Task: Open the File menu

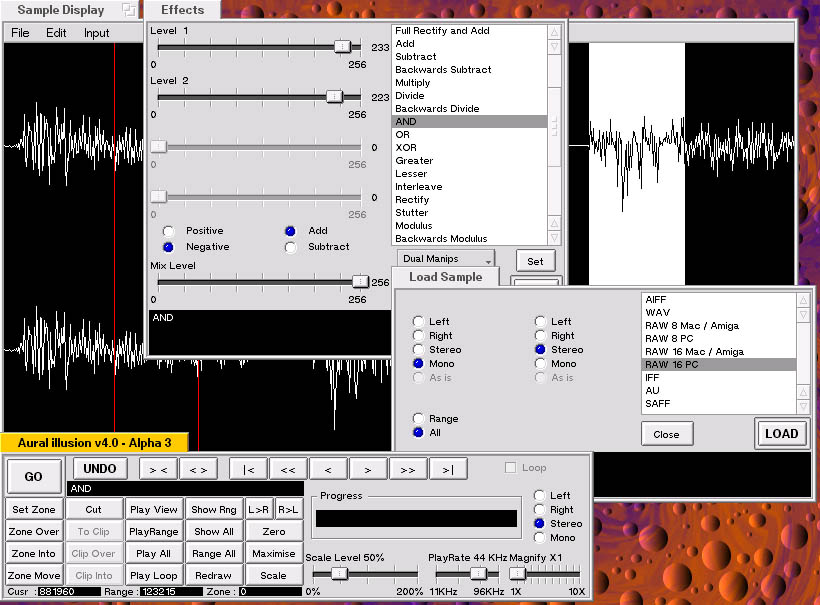Action: (x=18, y=32)
